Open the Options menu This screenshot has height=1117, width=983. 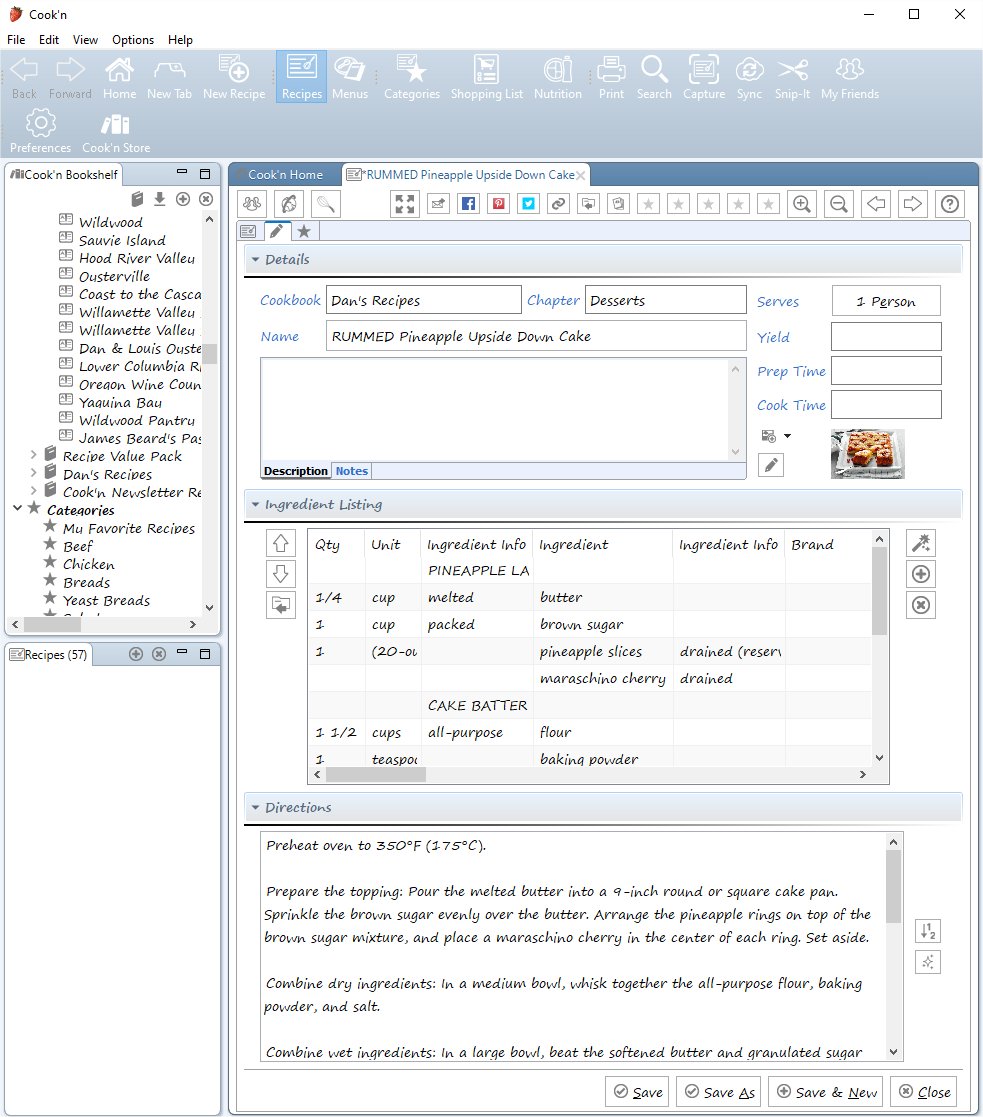(x=133, y=40)
